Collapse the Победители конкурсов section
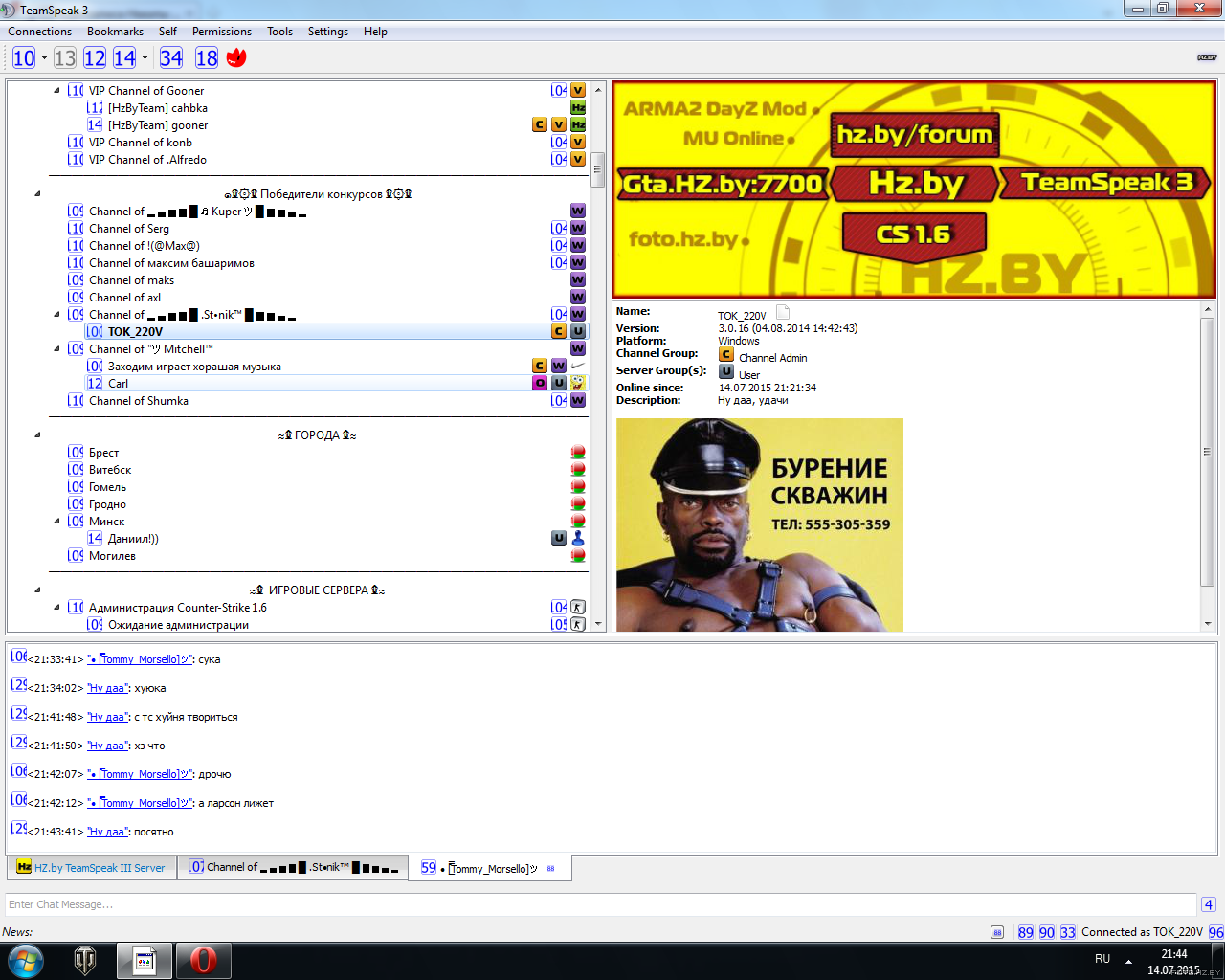Image resolution: width=1225 pixels, height=980 pixels. click(38, 194)
